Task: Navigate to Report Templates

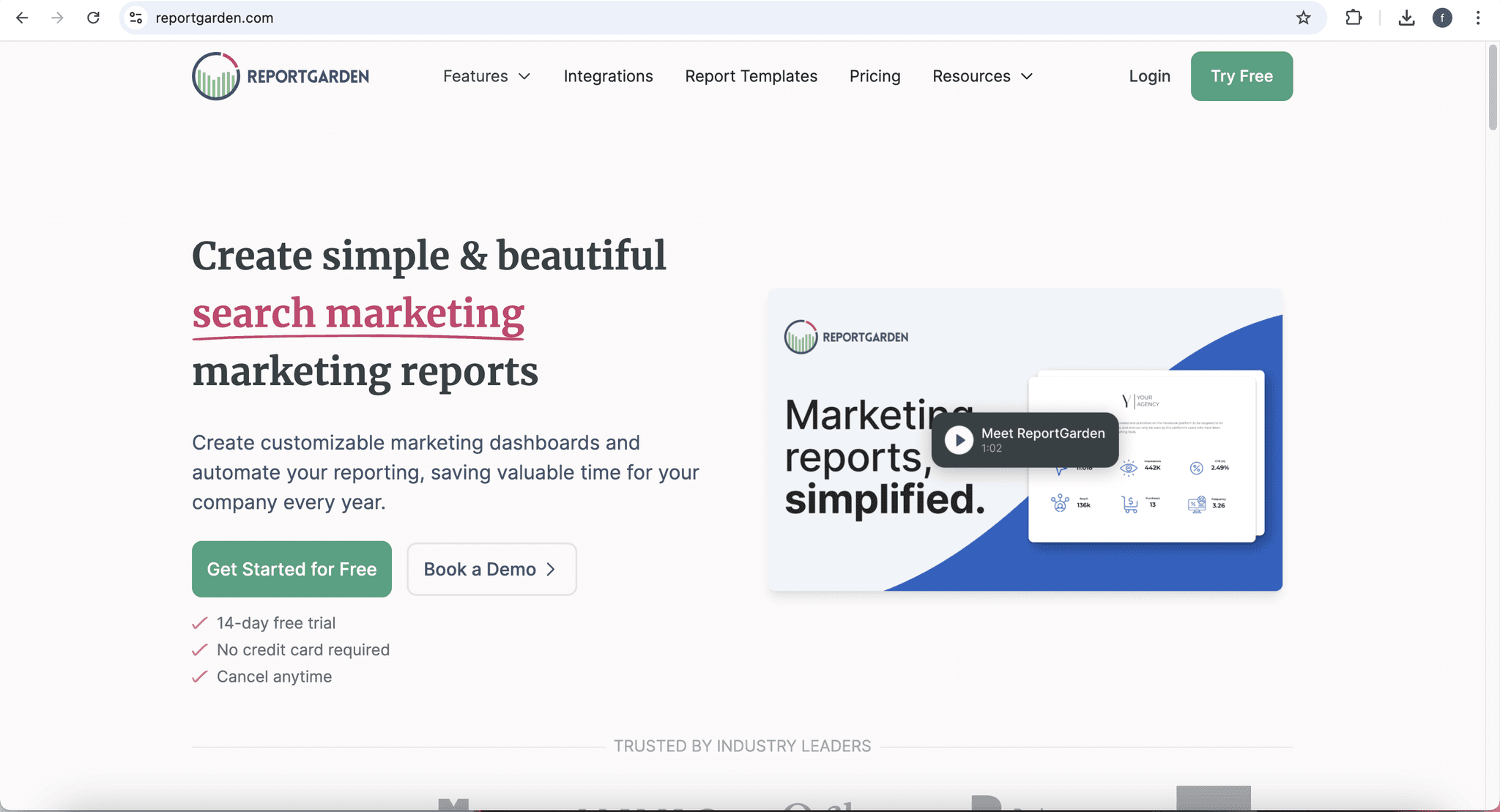Action: [x=751, y=76]
